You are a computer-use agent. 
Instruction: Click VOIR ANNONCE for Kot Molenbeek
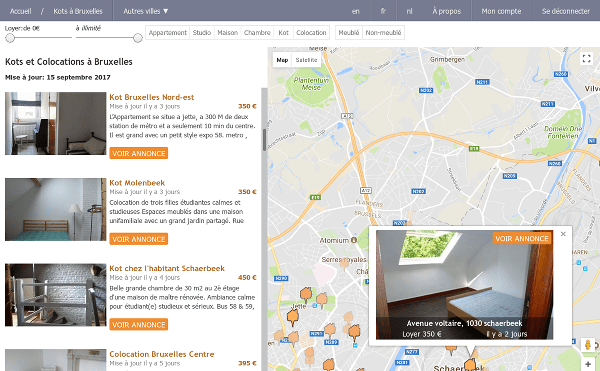[139, 239]
